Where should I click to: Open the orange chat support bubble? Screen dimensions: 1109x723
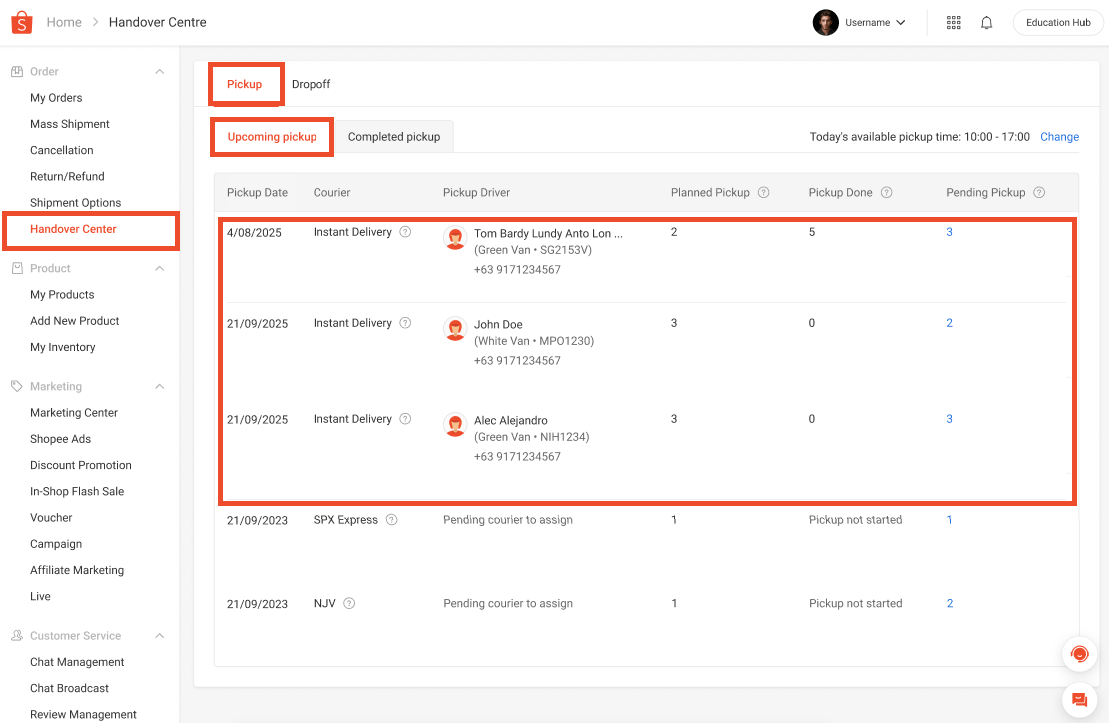[1079, 654]
